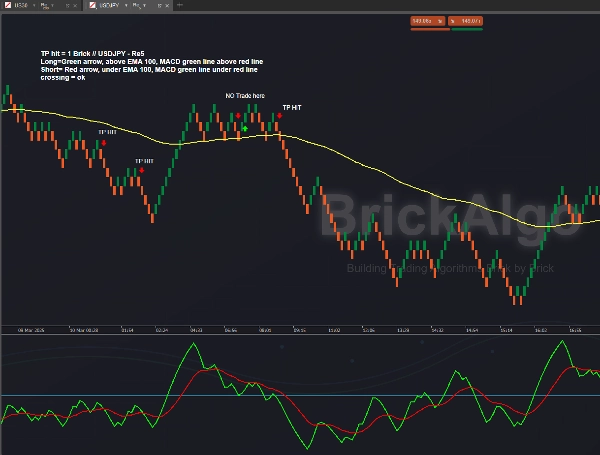The width and height of the screenshot is (600, 455).
Task: Click the USDJPY tab symbol icon
Action: click(93, 6)
